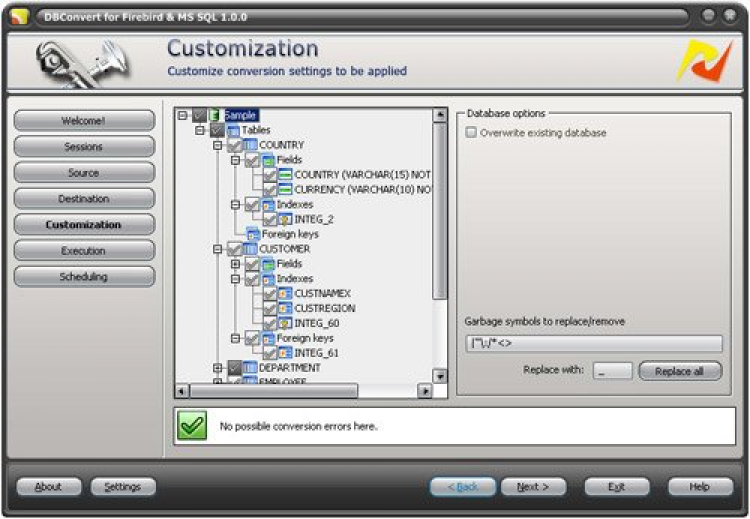Uncheck the CUSTNAMEX index checkbox

coord(270,294)
